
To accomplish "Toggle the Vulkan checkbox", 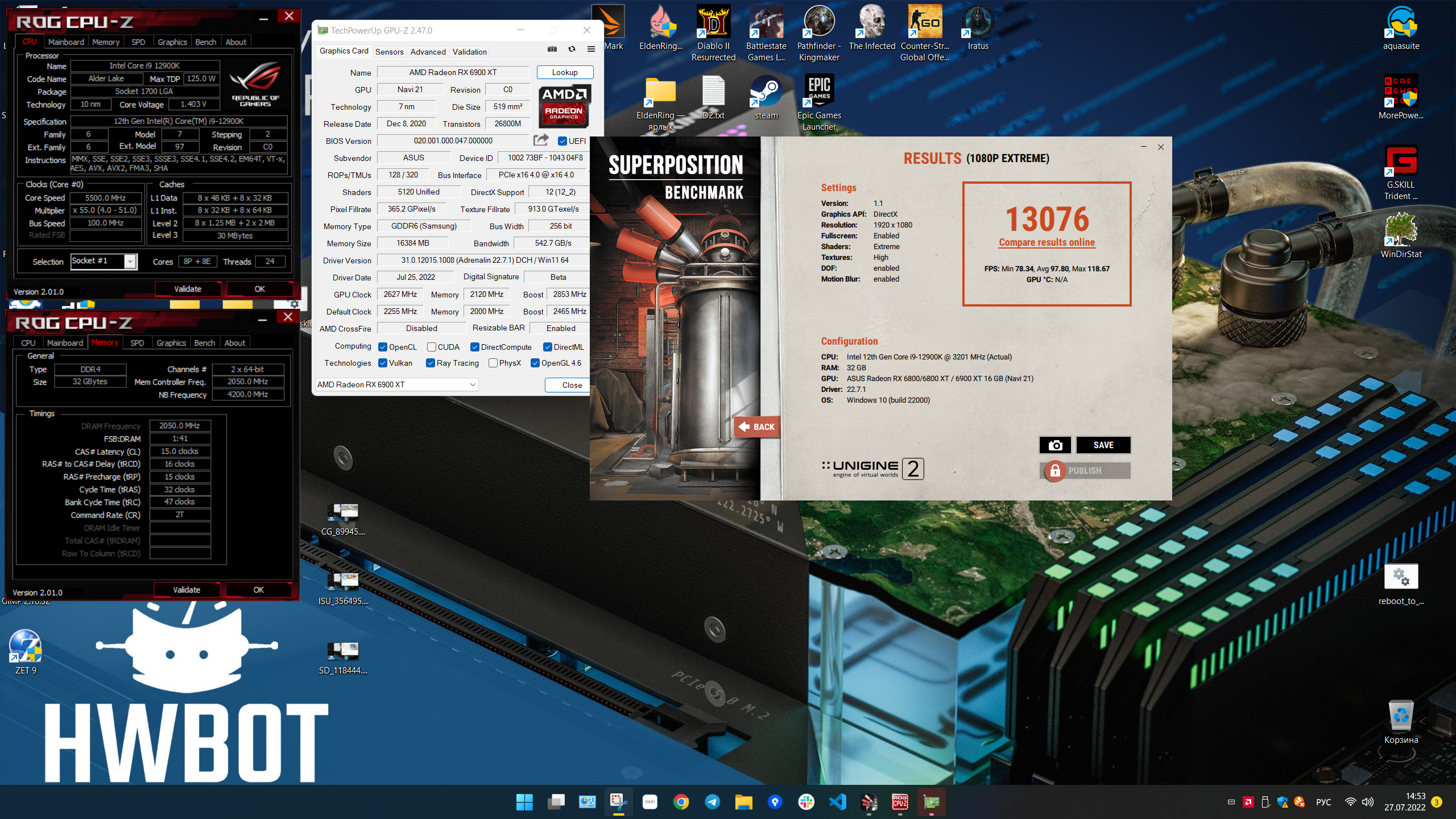I will (383, 363).
